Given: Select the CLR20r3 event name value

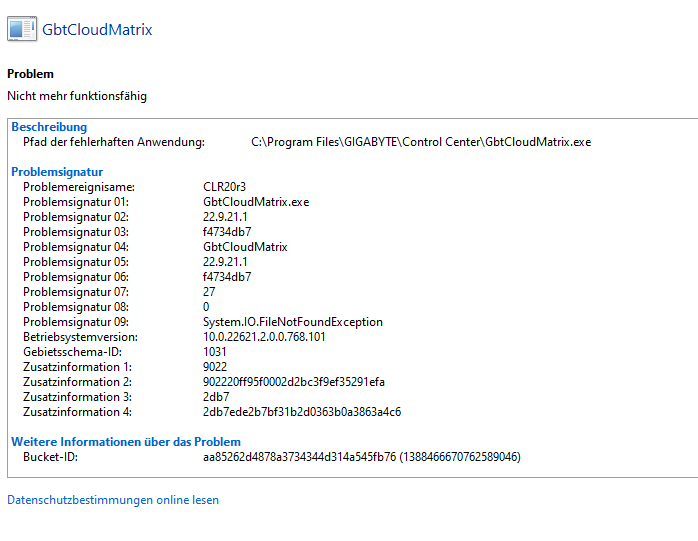Looking at the screenshot, I should [224, 187].
